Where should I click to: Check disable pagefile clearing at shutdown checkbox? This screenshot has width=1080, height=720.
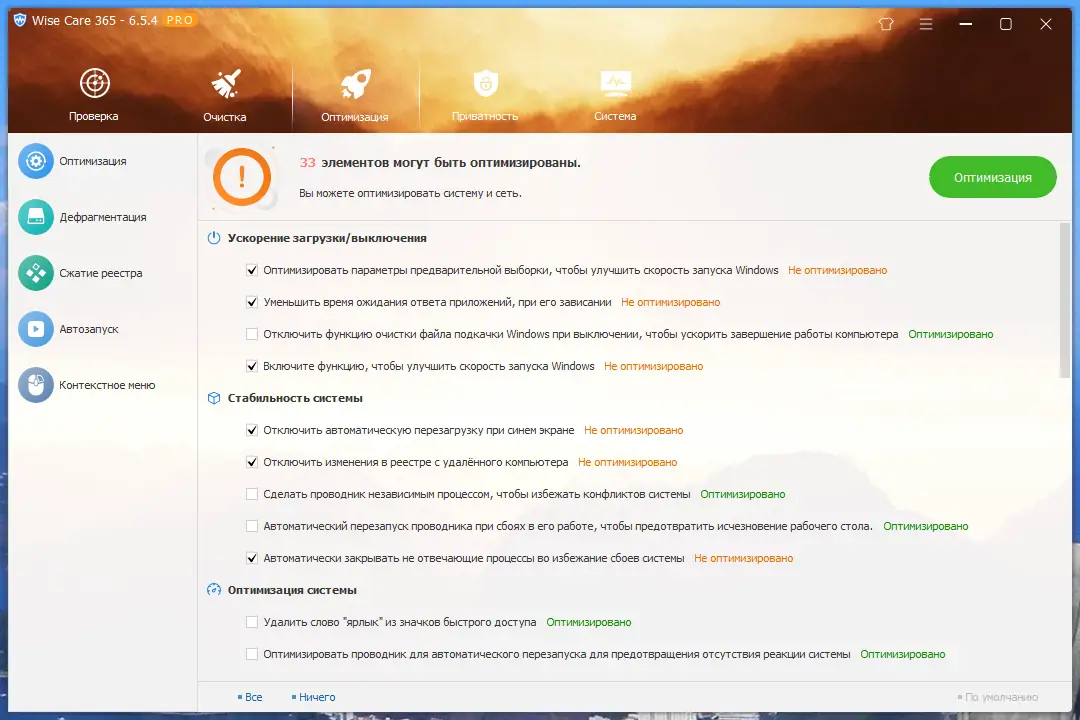pos(252,334)
